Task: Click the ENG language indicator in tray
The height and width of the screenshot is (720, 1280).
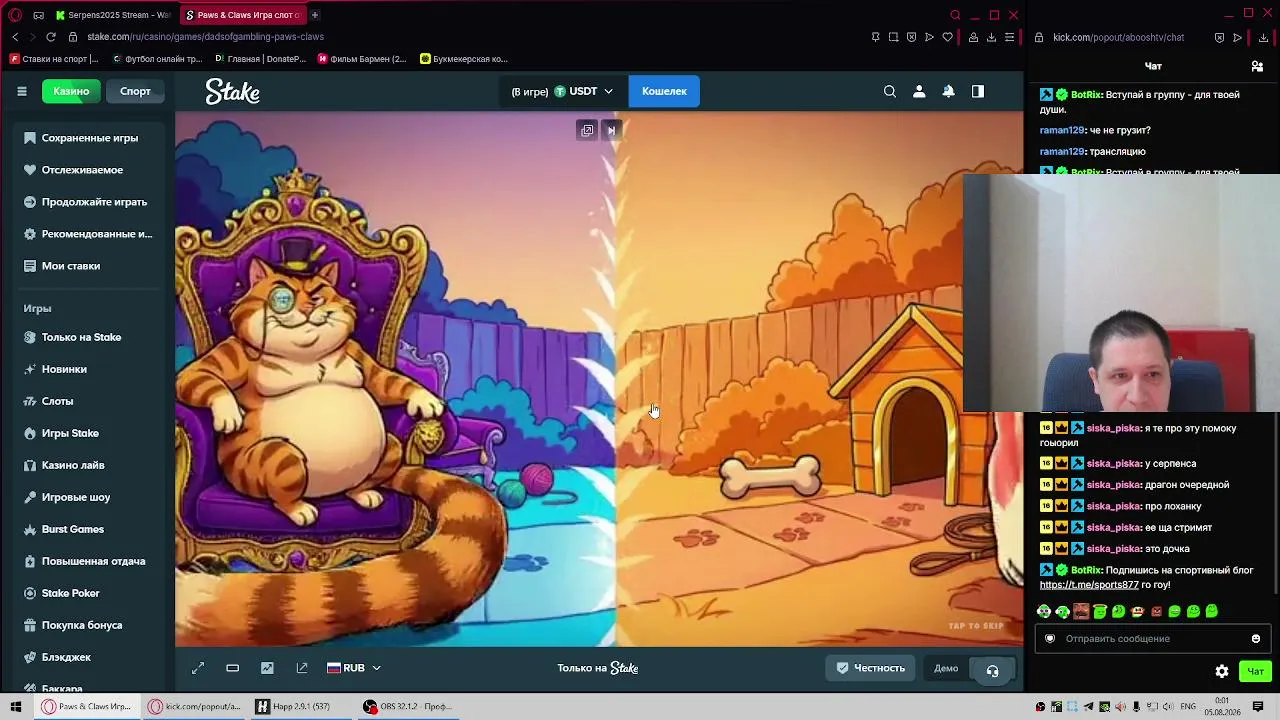Action: (1189, 707)
